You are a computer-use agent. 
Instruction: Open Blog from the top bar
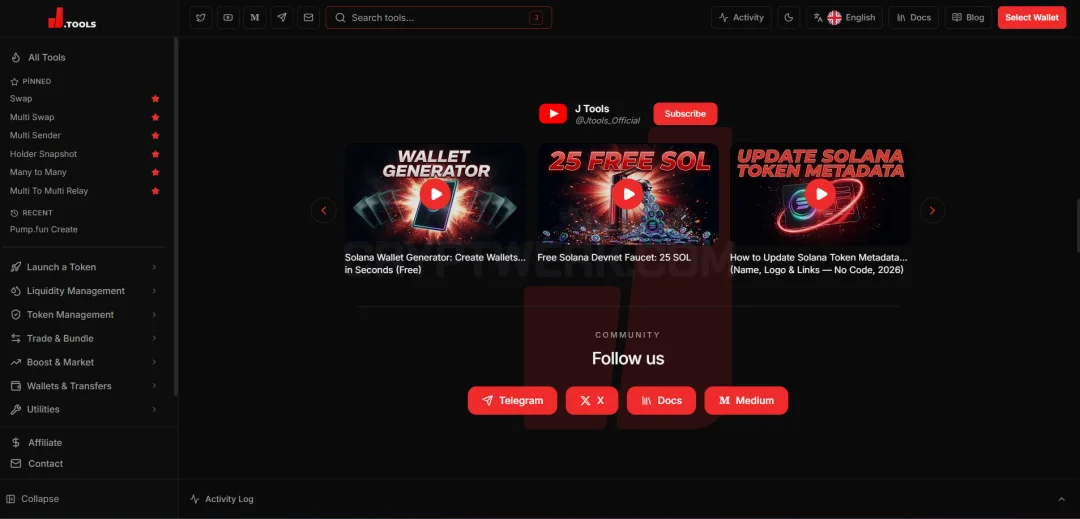(x=968, y=17)
